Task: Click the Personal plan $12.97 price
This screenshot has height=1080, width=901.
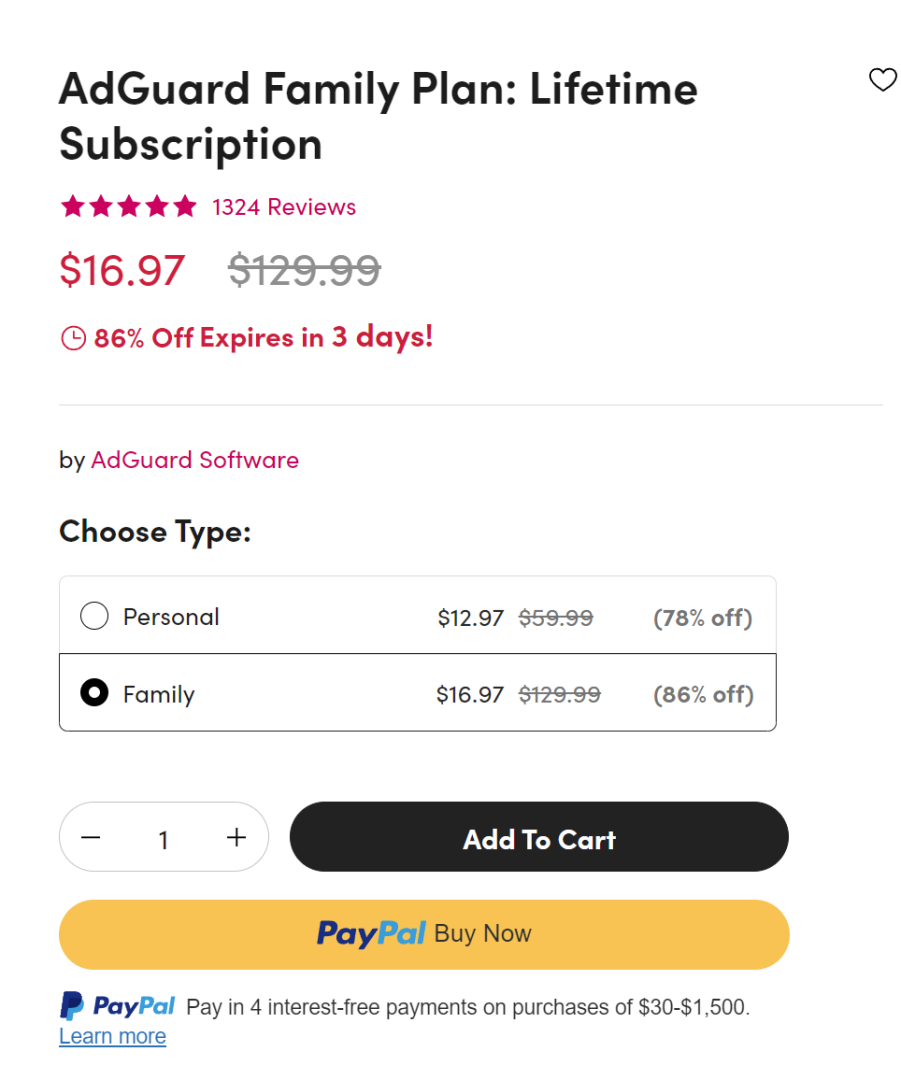Action: pos(470,618)
